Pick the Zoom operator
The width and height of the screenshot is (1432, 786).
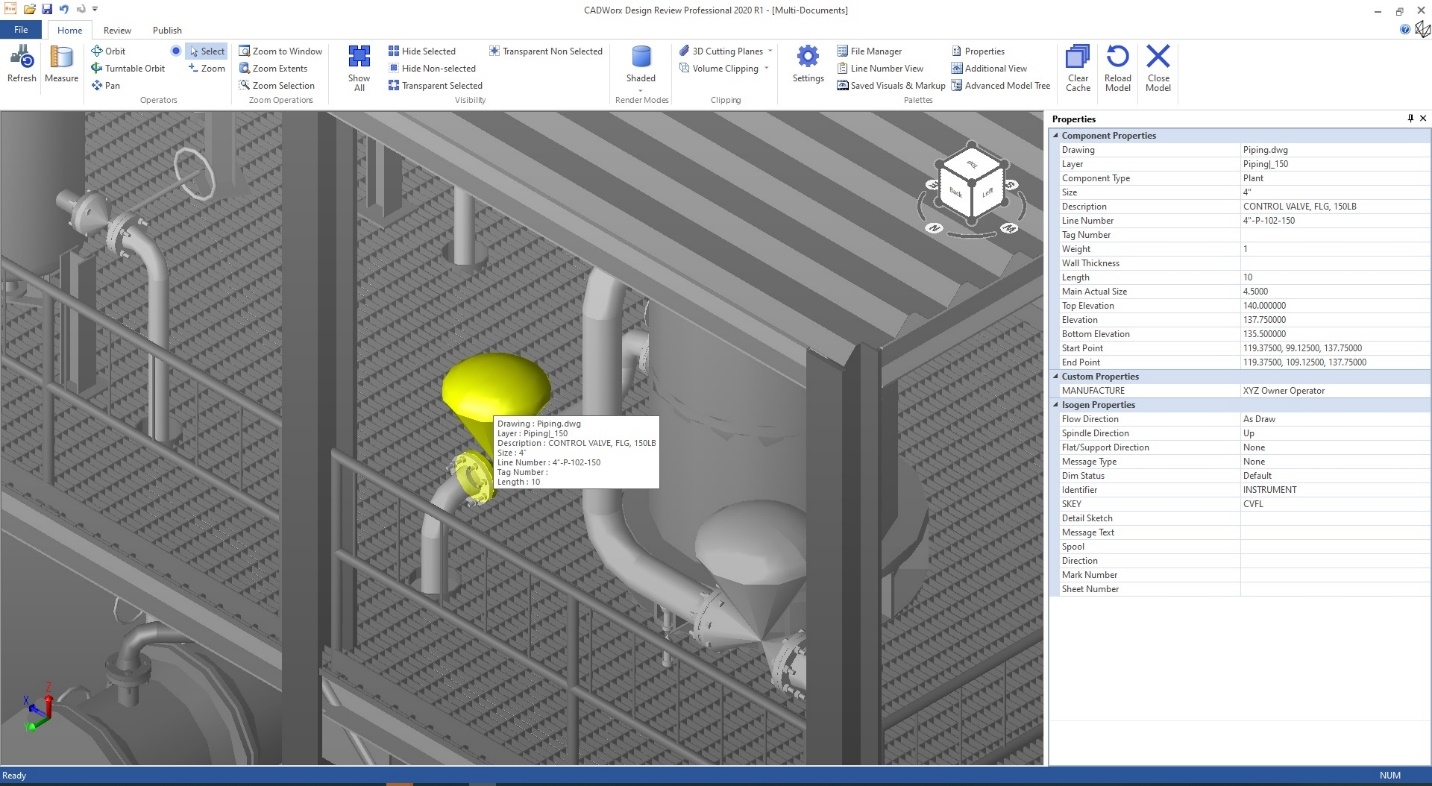click(x=207, y=68)
